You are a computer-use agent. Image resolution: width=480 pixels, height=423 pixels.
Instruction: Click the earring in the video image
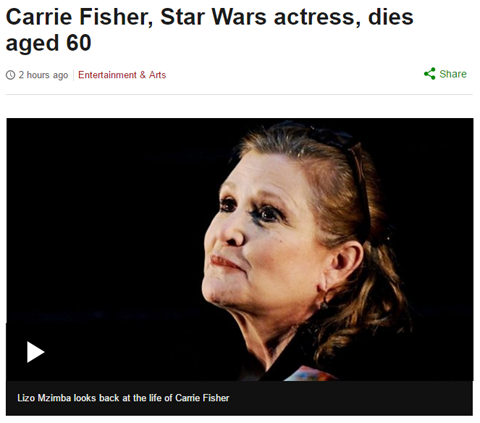coord(324,300)
